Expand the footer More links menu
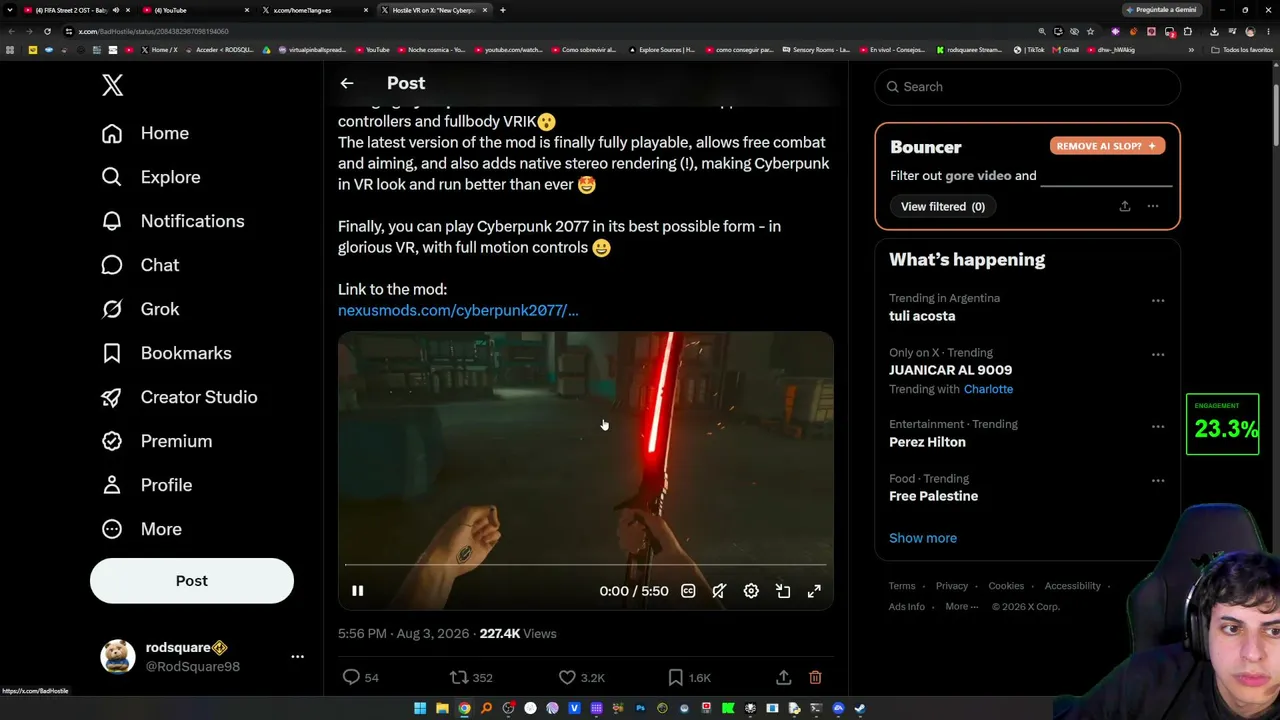Image resolution: width=1280 pixels, height=720 pixels. (x=962, y=606)
